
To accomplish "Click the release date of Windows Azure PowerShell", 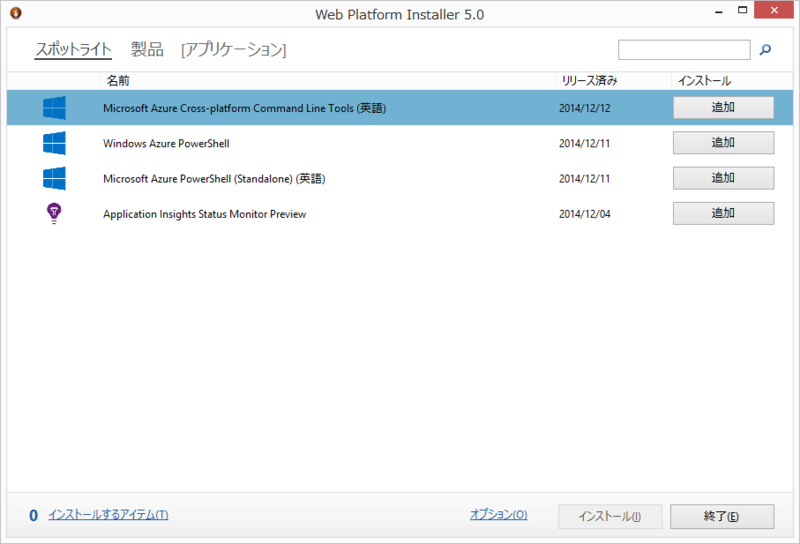I will (585, 143).
